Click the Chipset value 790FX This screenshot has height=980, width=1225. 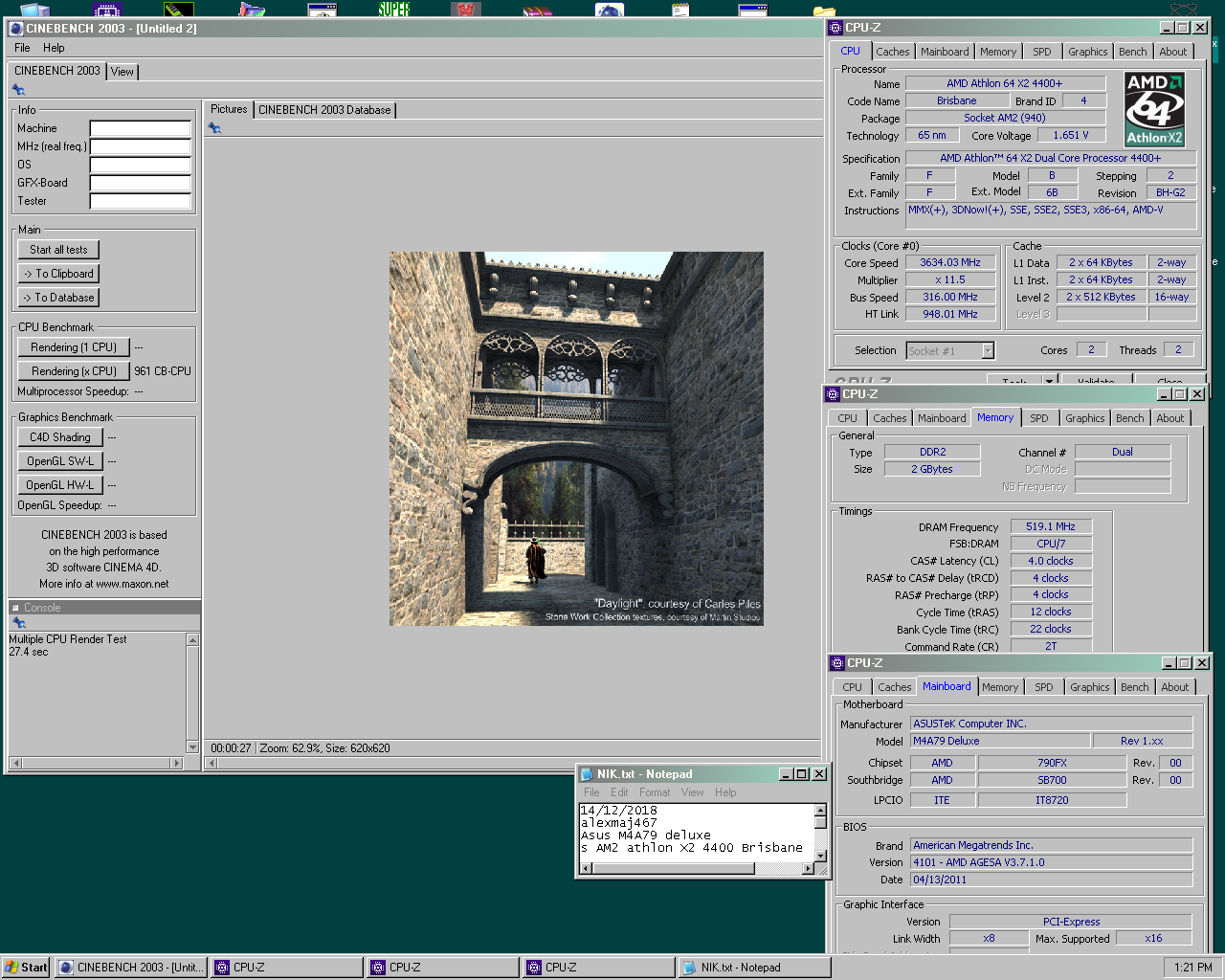pyautogui.click(x=1052, y=763)
